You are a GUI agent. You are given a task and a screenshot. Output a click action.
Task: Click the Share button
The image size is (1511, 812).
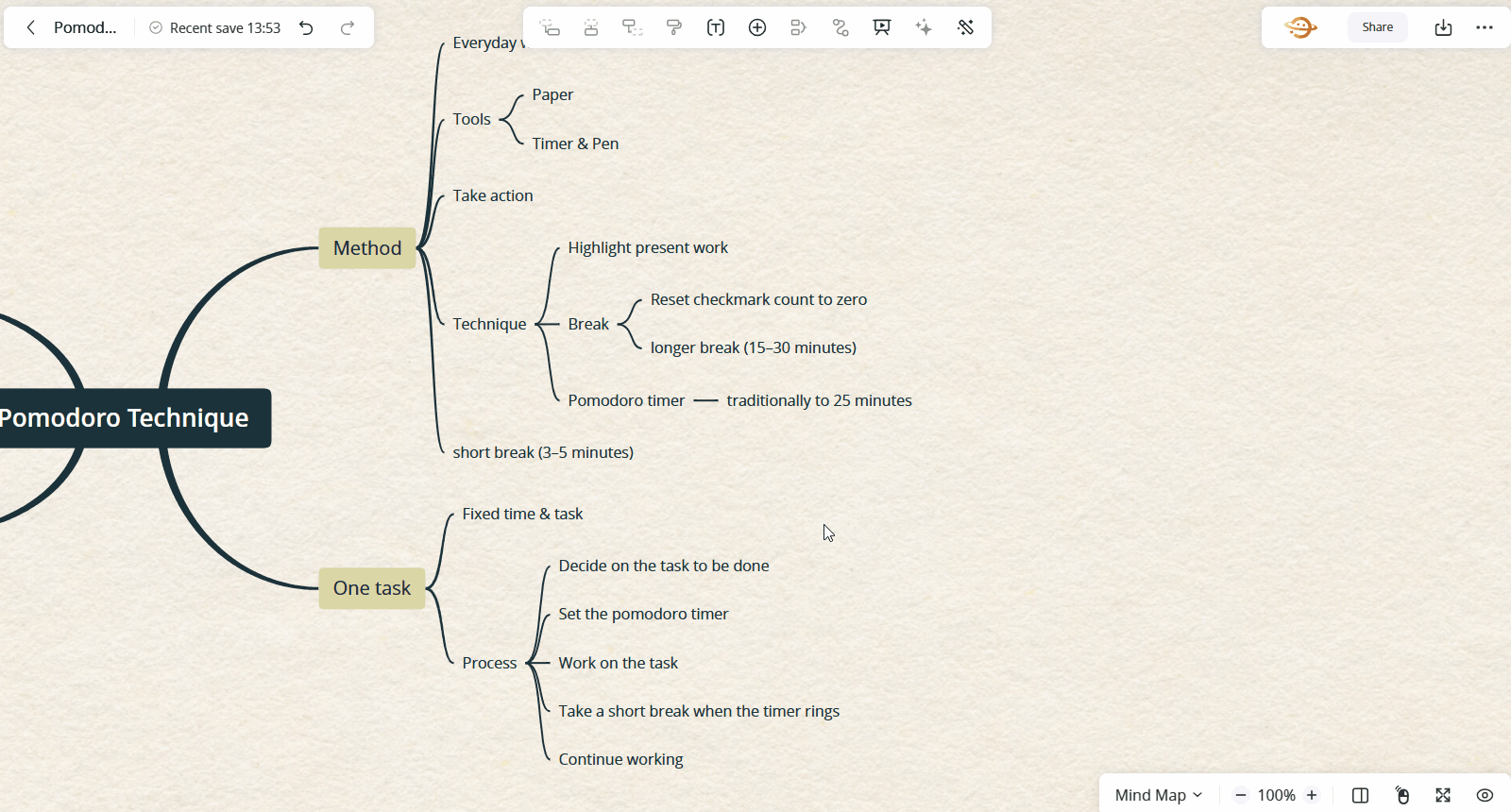click(1377, 27)
